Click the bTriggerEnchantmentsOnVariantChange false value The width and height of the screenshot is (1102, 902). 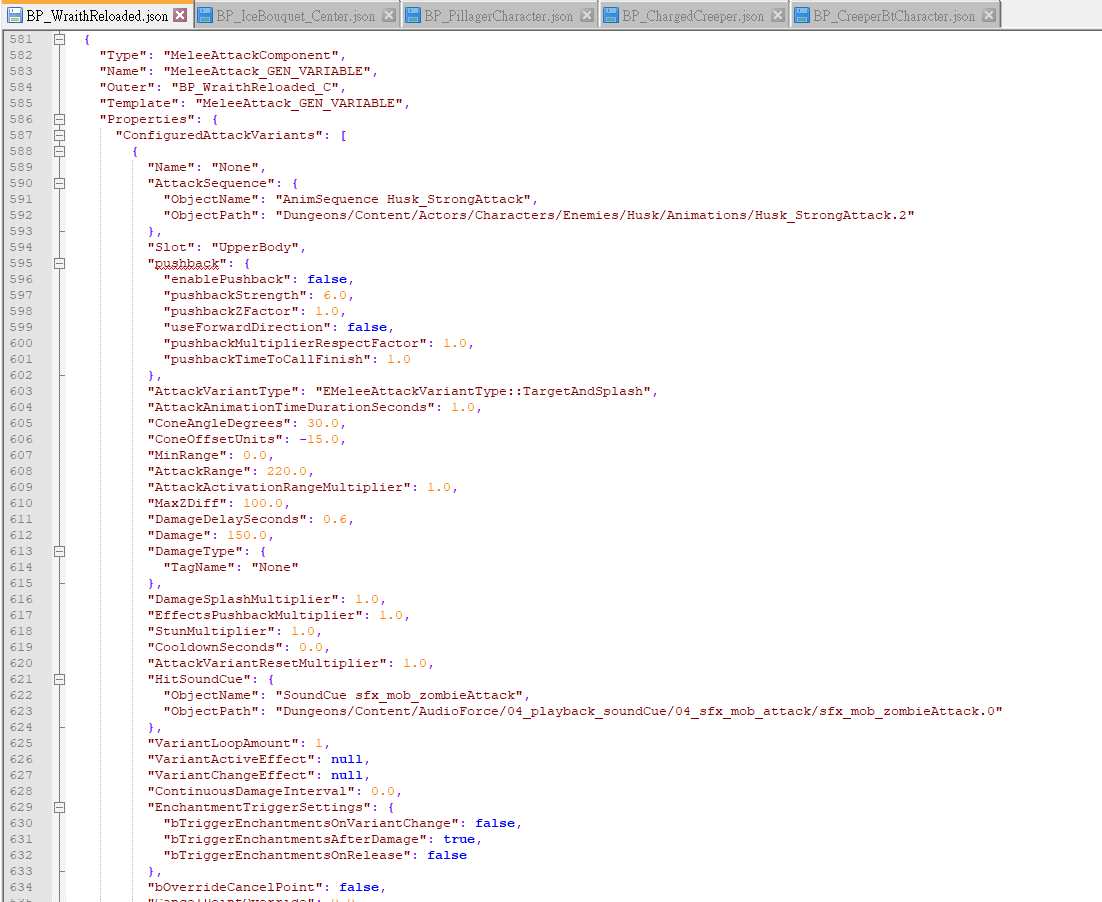(495, 823)
